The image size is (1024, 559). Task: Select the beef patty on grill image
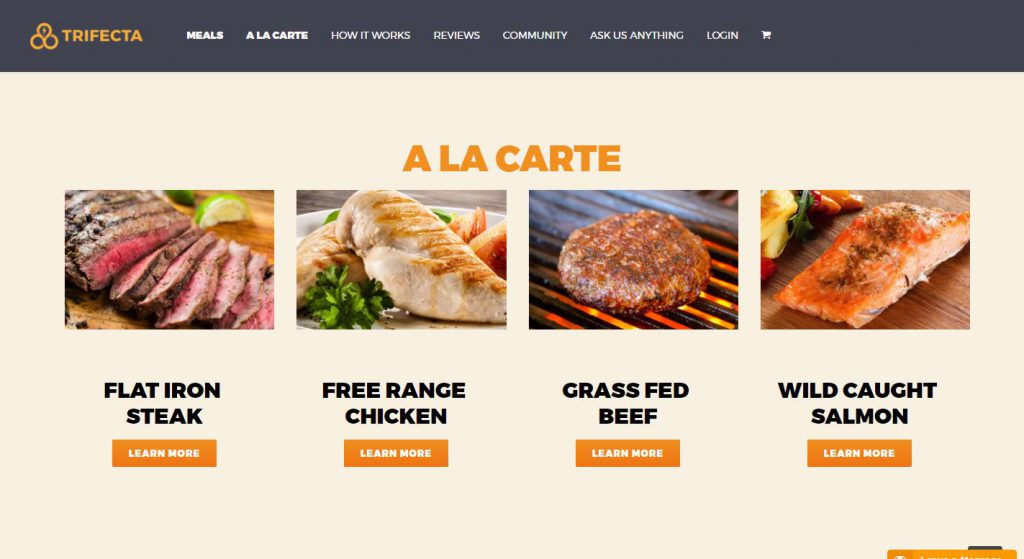point(633,260)
